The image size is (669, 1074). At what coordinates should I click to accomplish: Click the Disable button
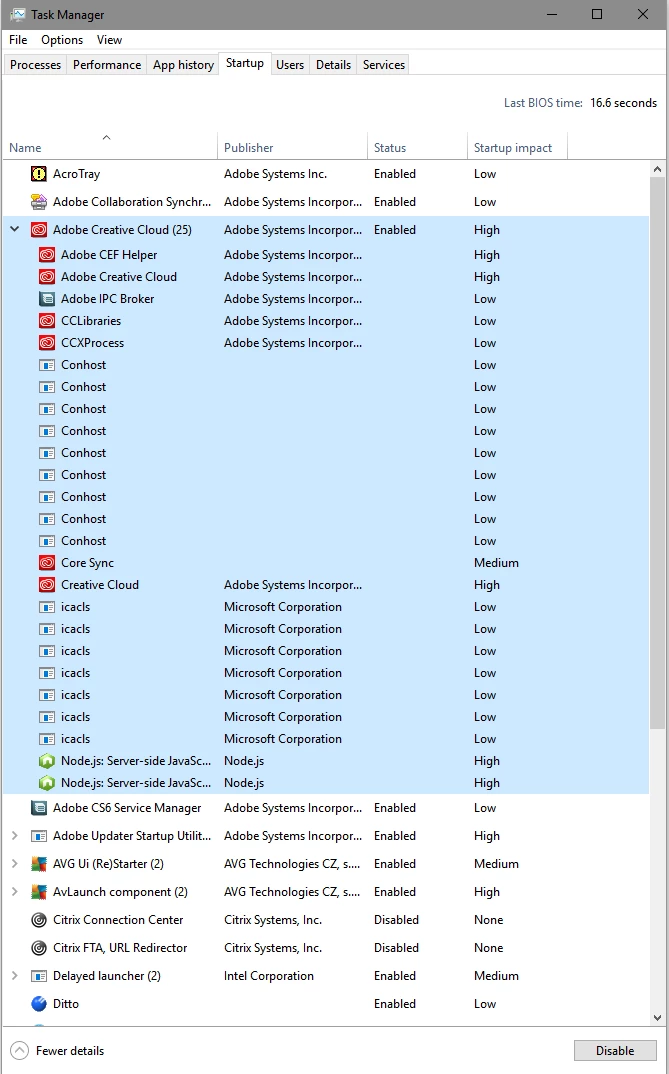(615, 1051)
